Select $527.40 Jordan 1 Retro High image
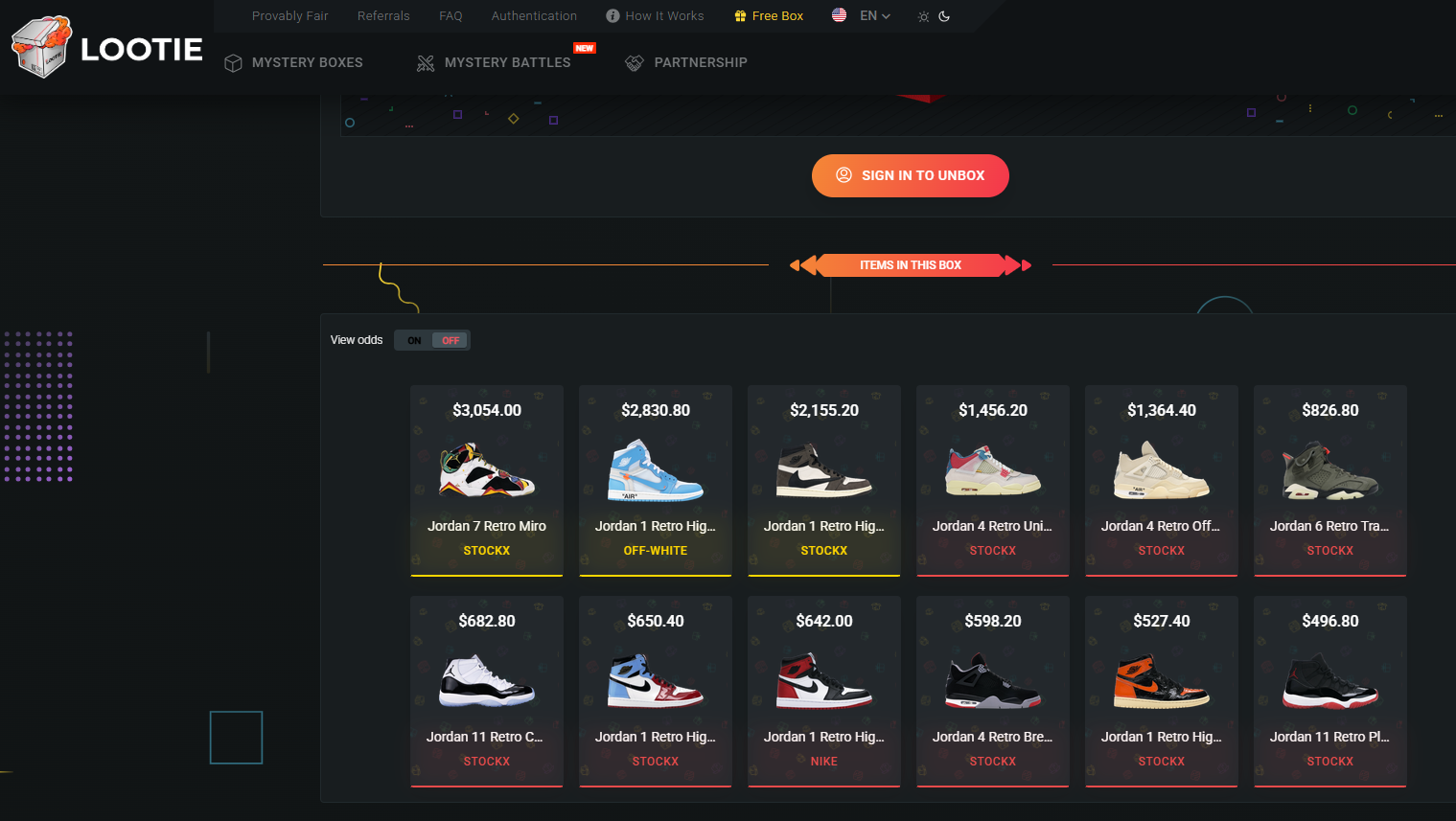Screen dimensions: 1456x821 click(x=1162, y=680)
